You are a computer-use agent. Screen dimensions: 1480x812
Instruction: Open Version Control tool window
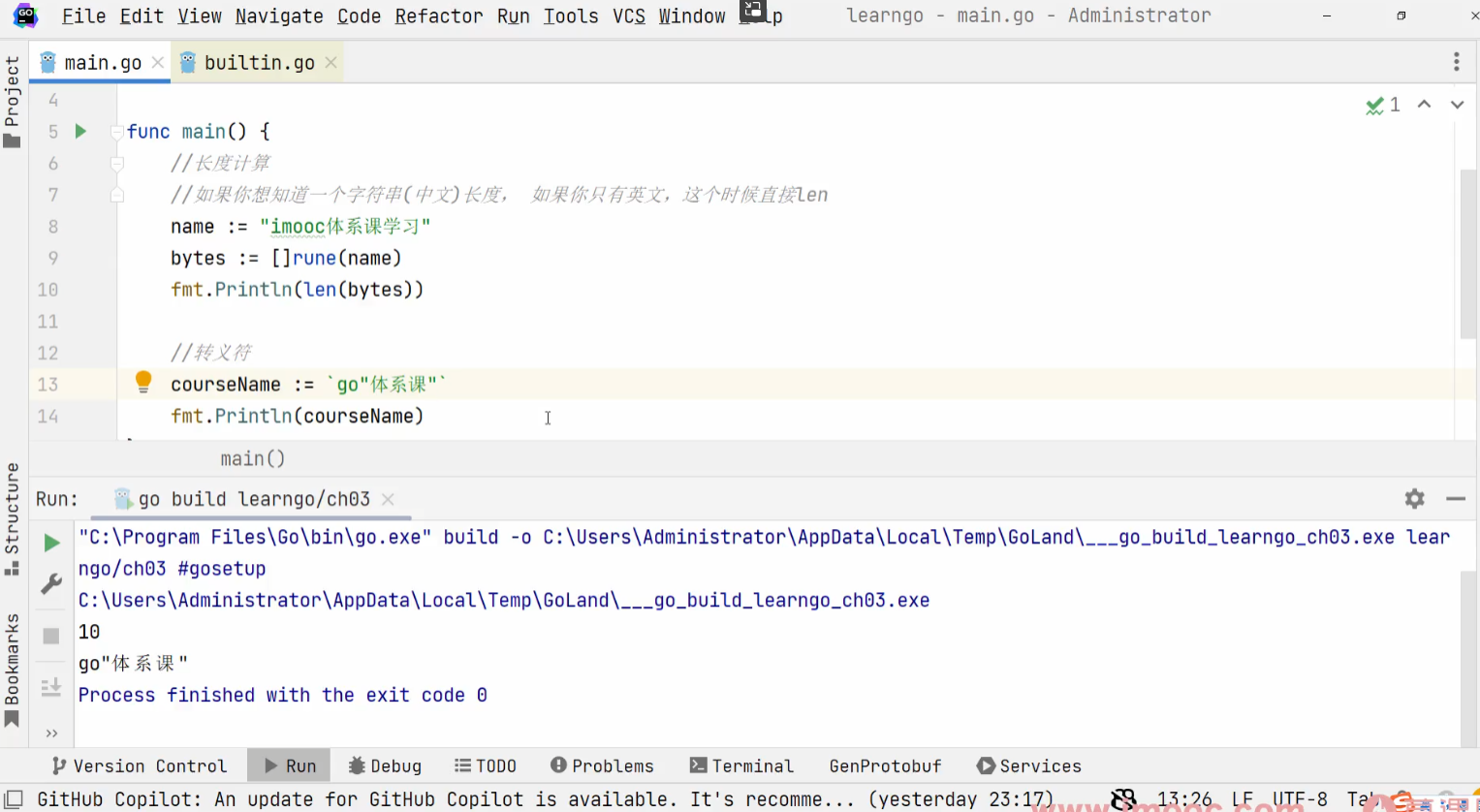coord(139,765)
